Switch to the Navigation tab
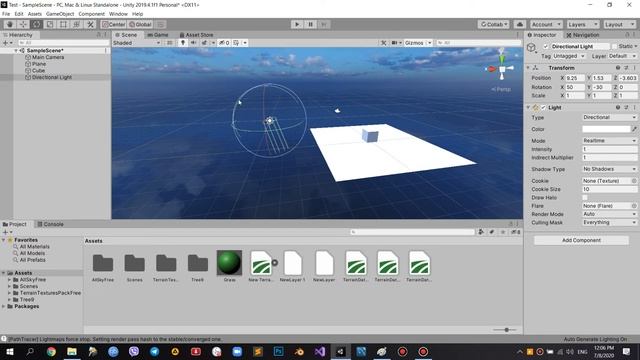Viewport: 640px width, 360px height. [x=583, y=35]
